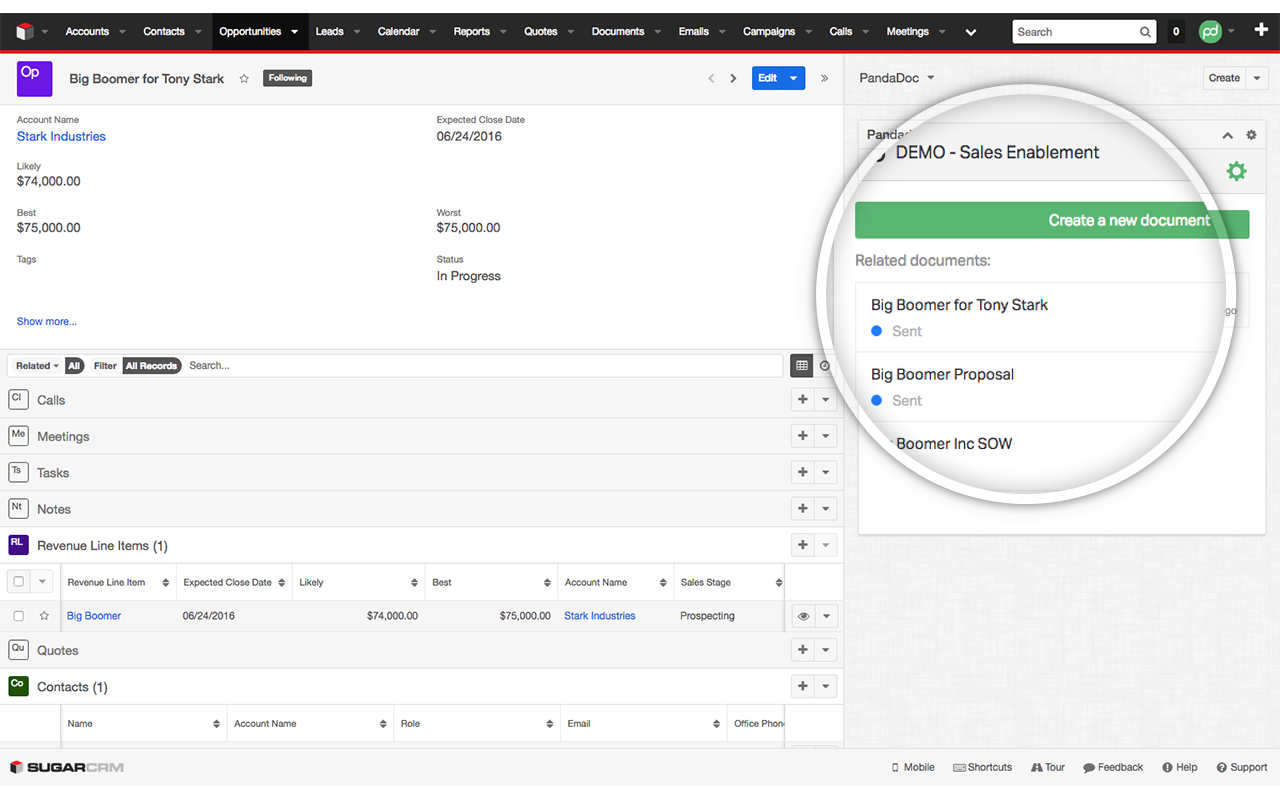Open the Stark Industries account link

click(61, 136)
